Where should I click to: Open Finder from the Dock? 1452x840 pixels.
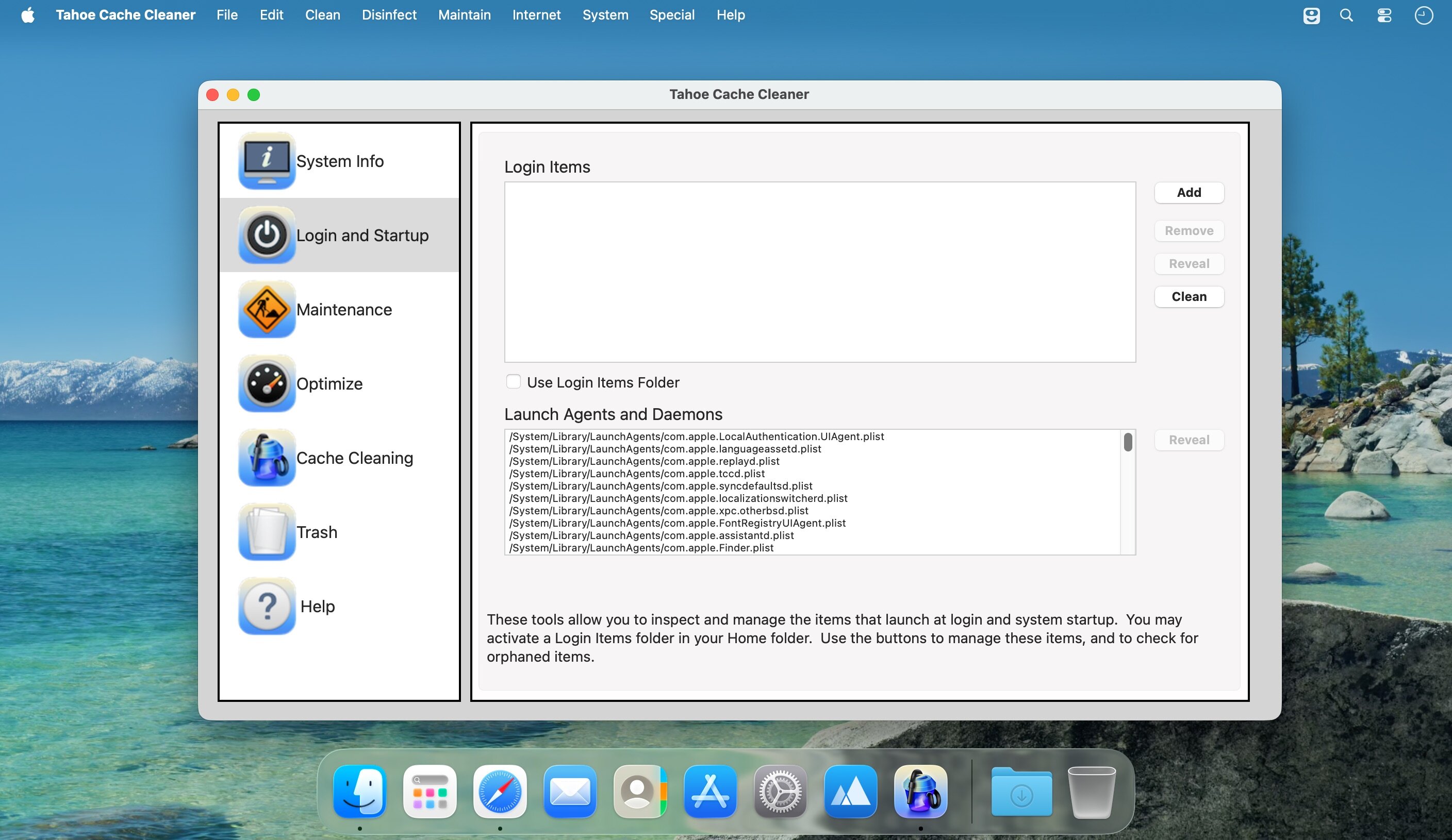(360, 792)
